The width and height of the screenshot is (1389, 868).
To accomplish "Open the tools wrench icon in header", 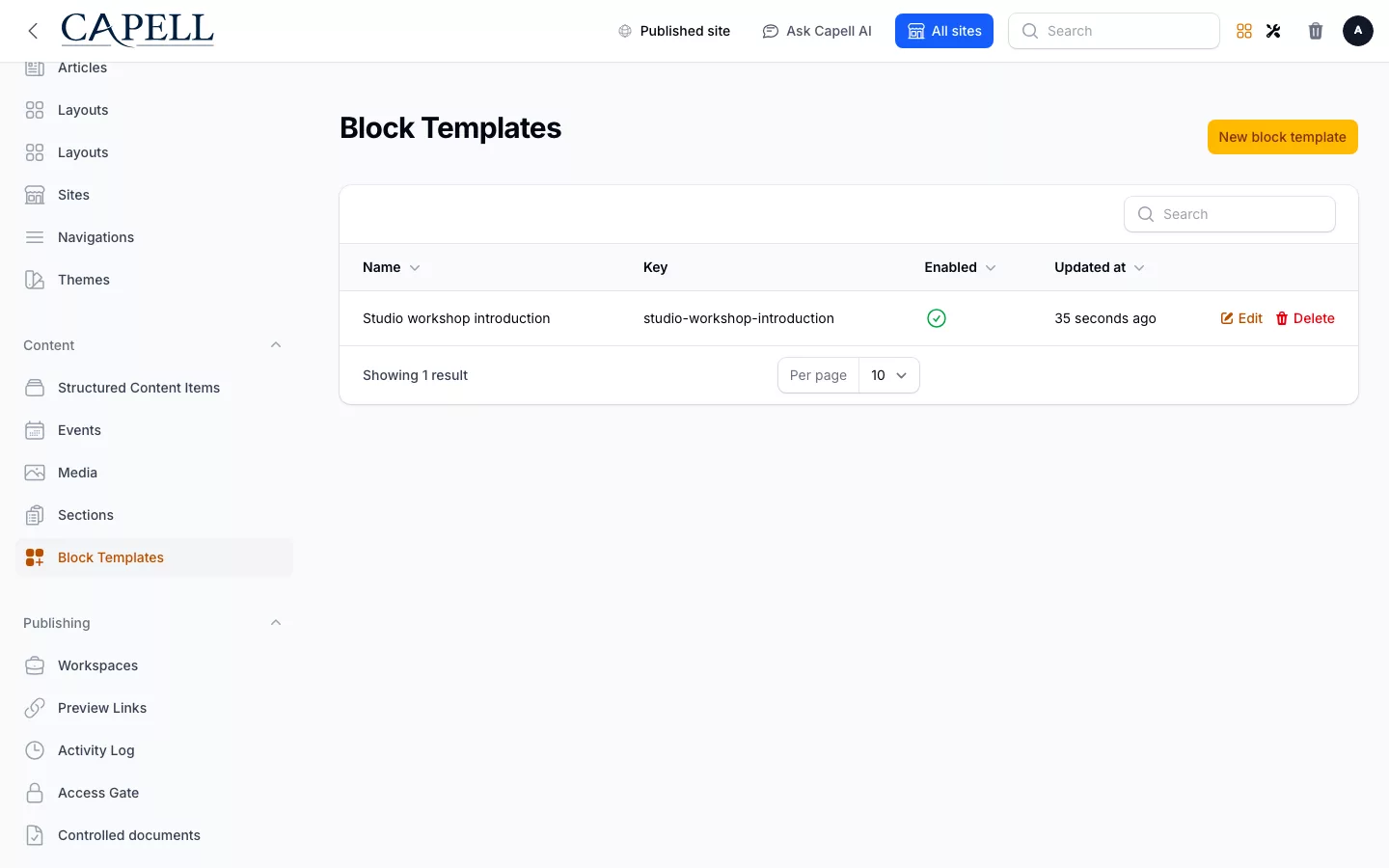I will 1273,31.
